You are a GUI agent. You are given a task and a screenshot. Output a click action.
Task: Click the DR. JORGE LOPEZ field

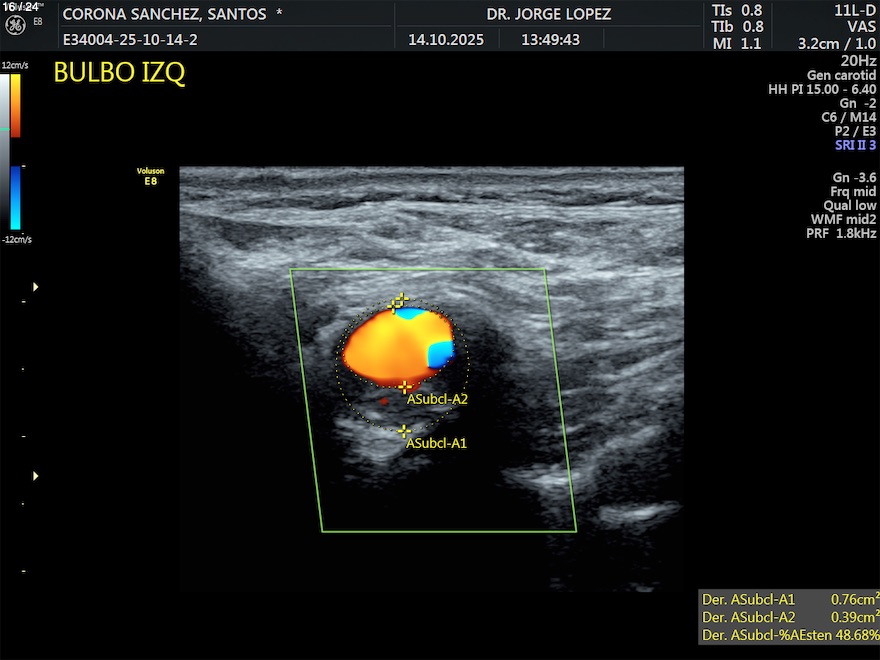point(548,14)
